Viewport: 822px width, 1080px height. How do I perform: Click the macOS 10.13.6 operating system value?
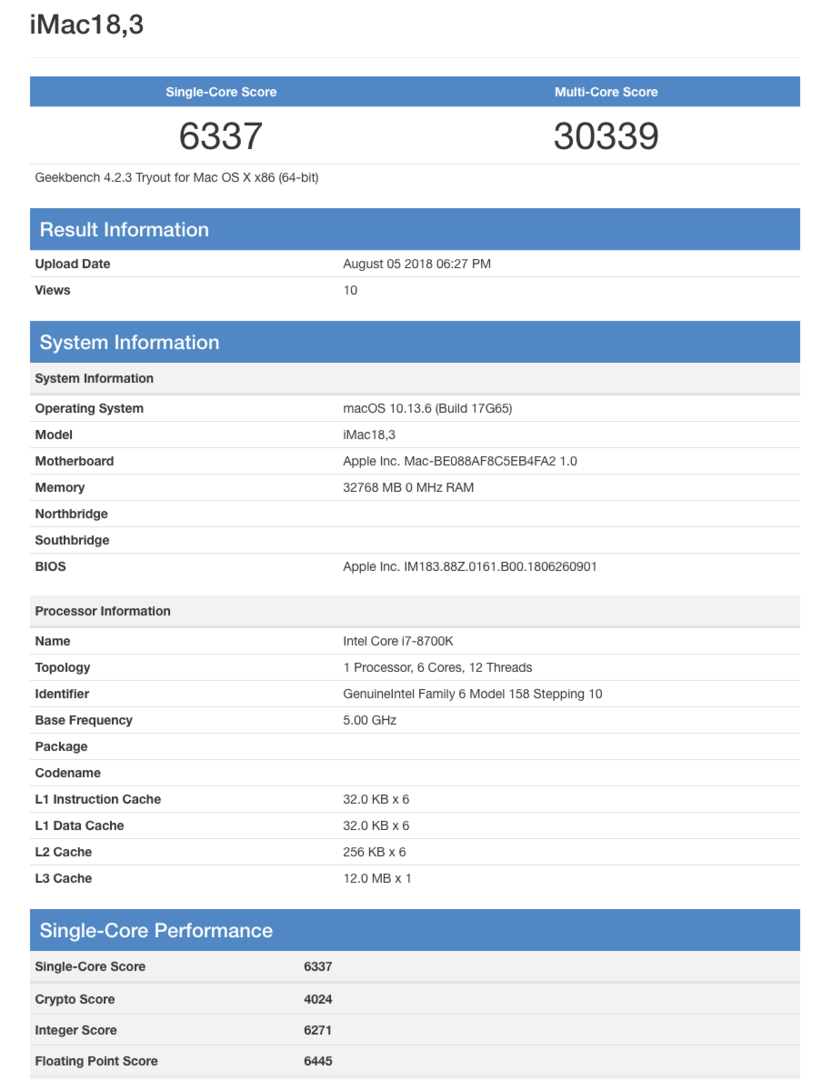pos(427,408)
